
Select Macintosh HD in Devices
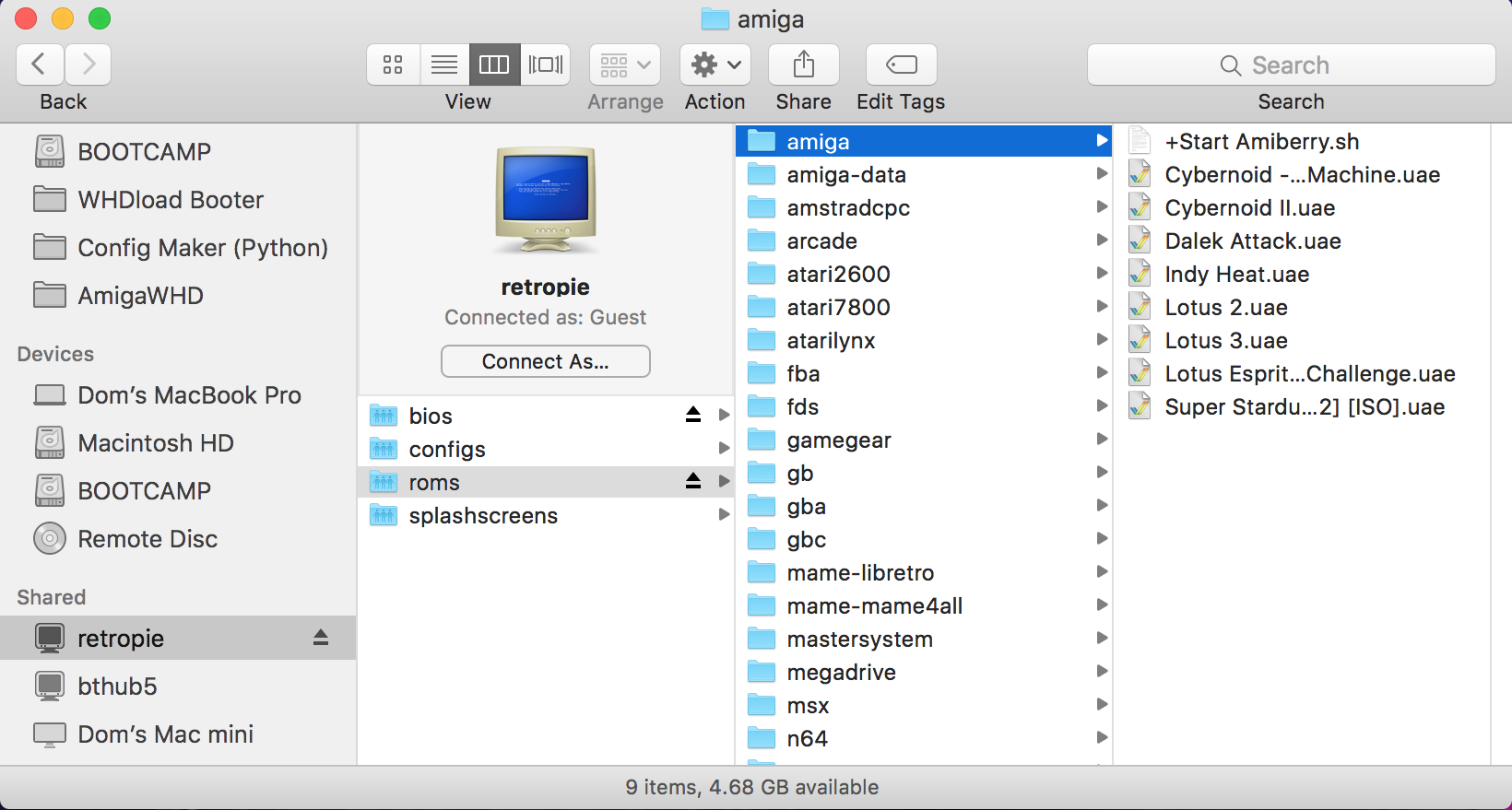tap(178, 442)
